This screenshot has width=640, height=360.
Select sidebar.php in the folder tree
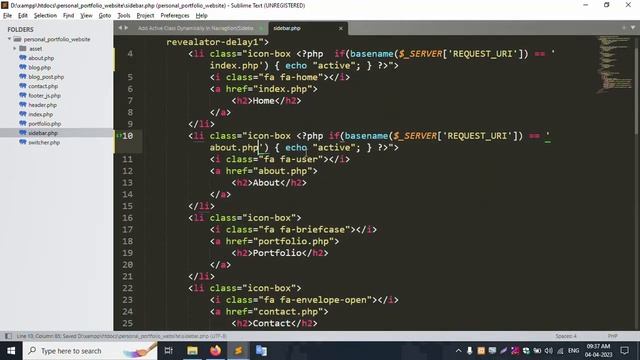point(43,133)
